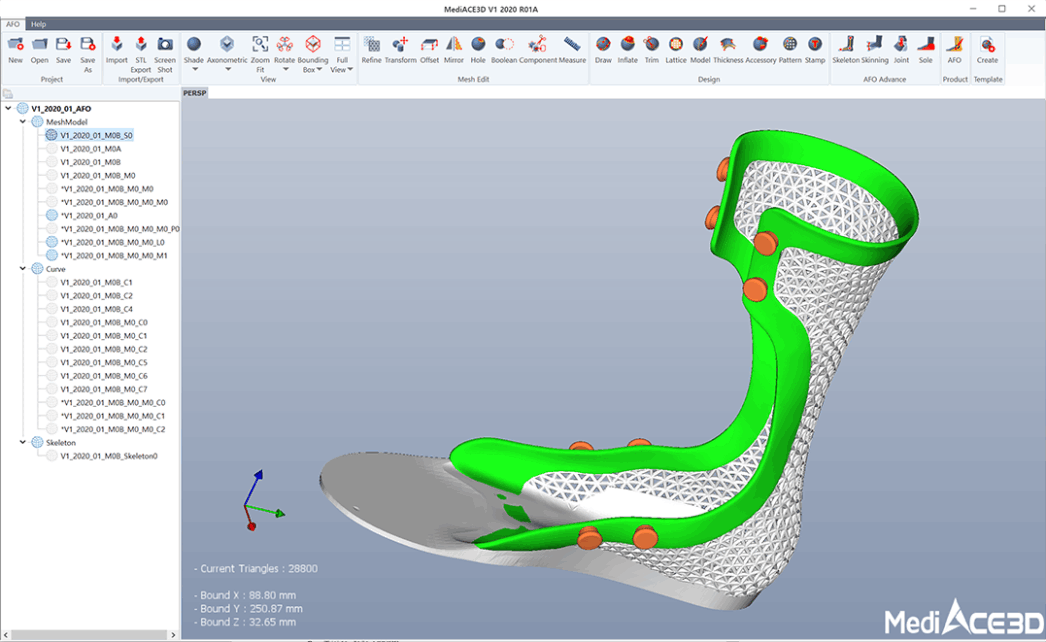
Task: Activate the Refine mesh tool
Action: click(x=372, y=45)
